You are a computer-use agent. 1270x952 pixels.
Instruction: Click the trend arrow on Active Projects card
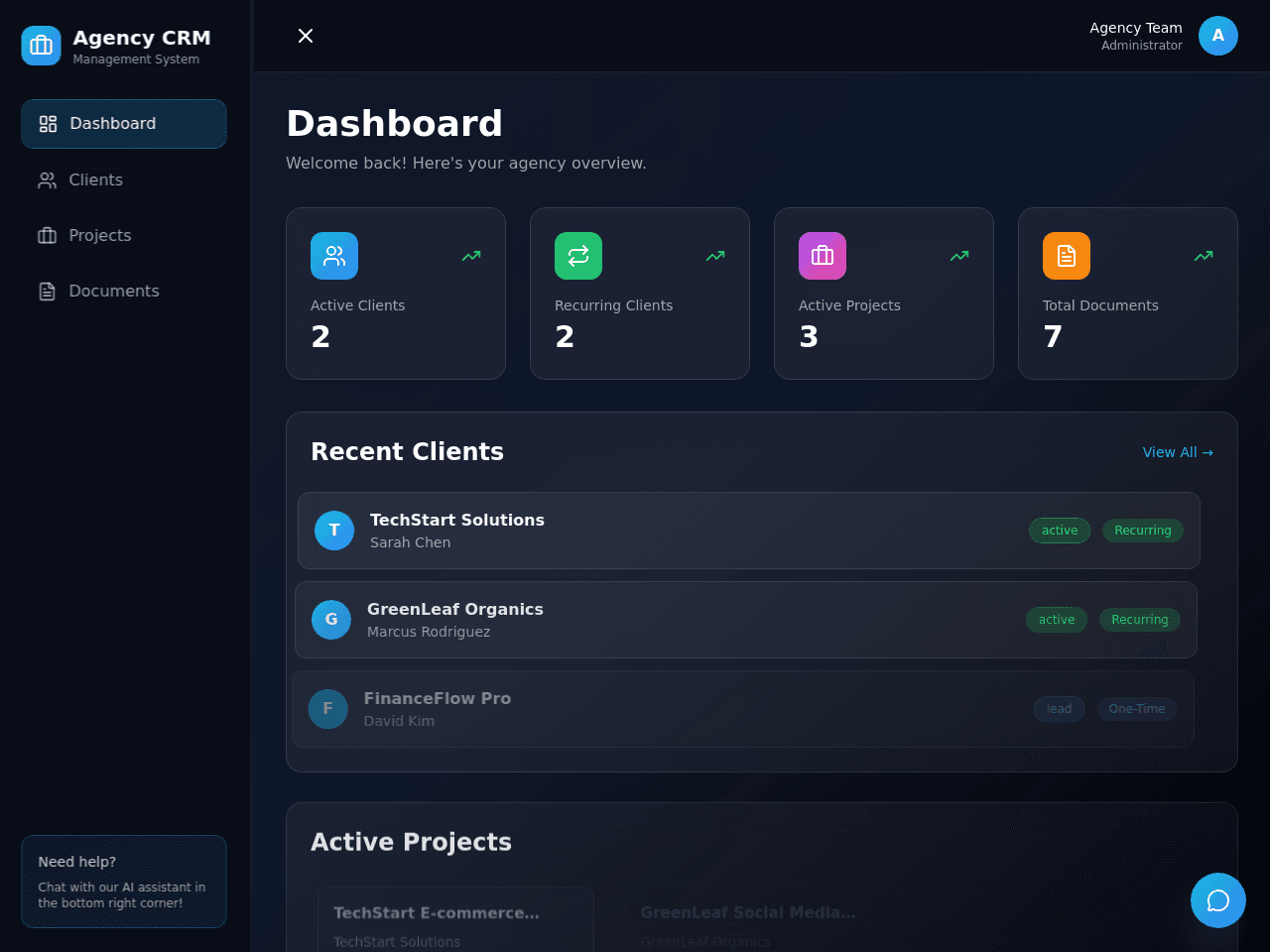coord(959,256)
